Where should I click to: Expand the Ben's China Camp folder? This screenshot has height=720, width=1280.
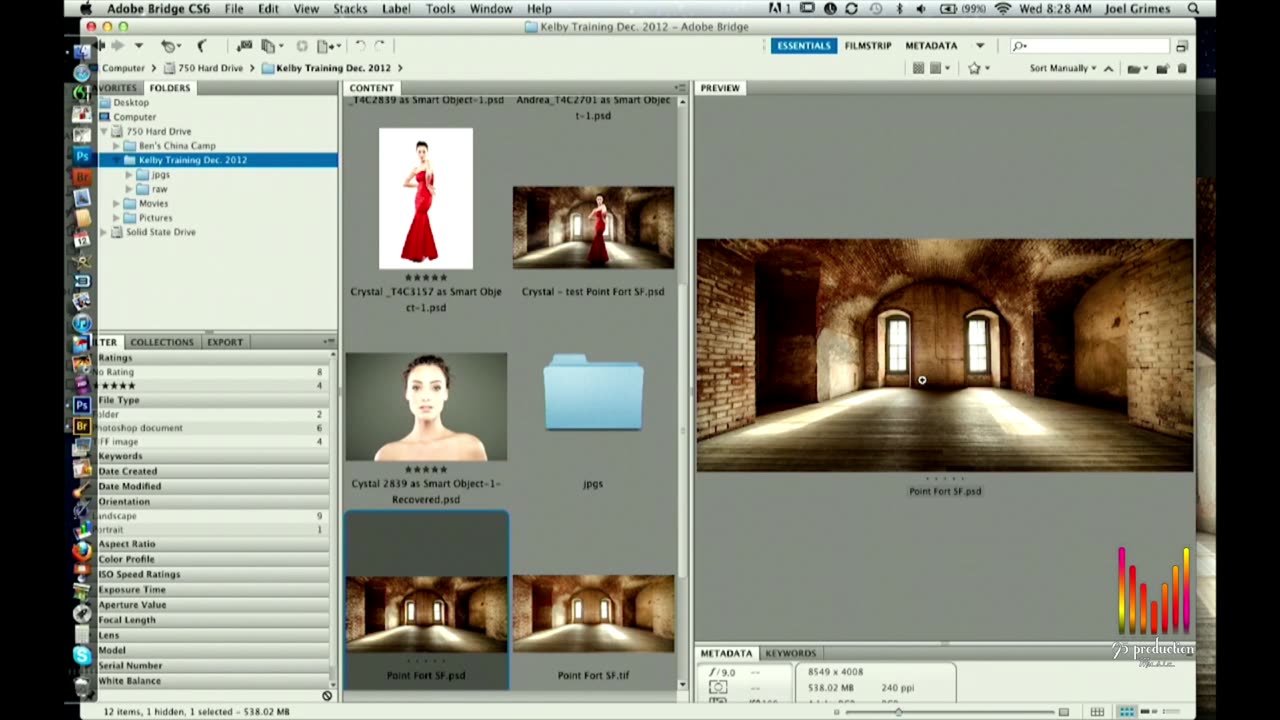click(x=116, y=146)
